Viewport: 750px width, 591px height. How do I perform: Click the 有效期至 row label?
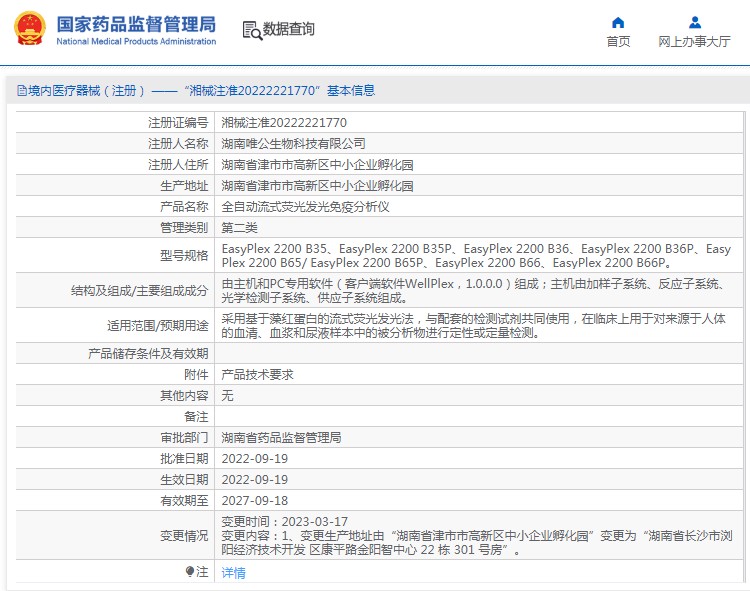(x=184, y=501)
